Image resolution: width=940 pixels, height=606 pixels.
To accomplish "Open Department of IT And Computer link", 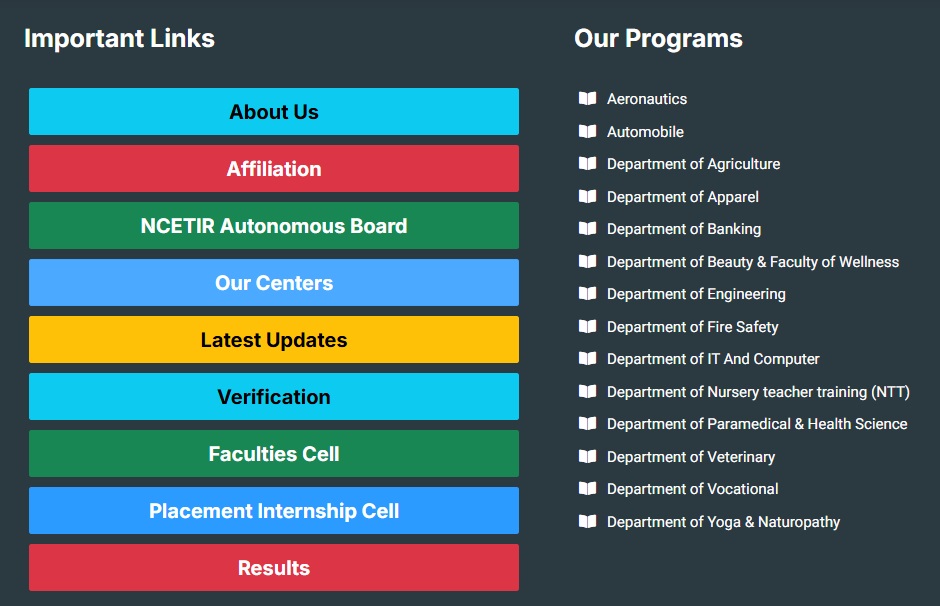I will [713, 358].
